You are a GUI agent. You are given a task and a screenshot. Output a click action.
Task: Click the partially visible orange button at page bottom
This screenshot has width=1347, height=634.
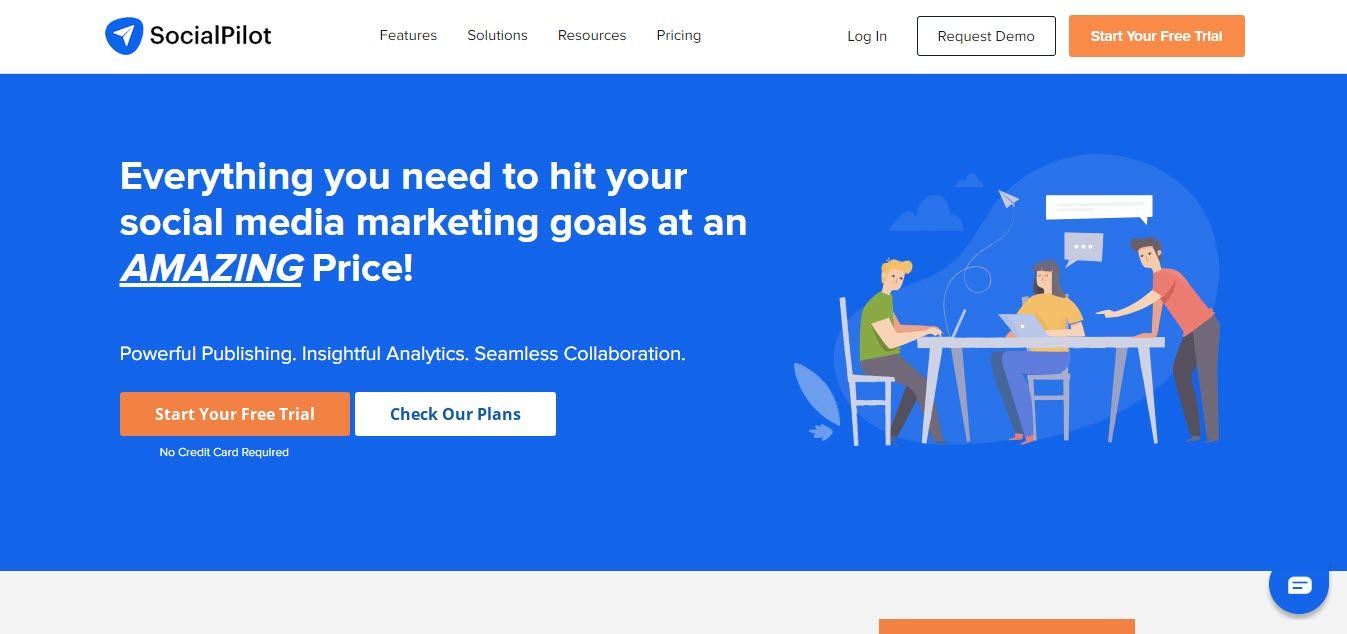point(1005,629)
